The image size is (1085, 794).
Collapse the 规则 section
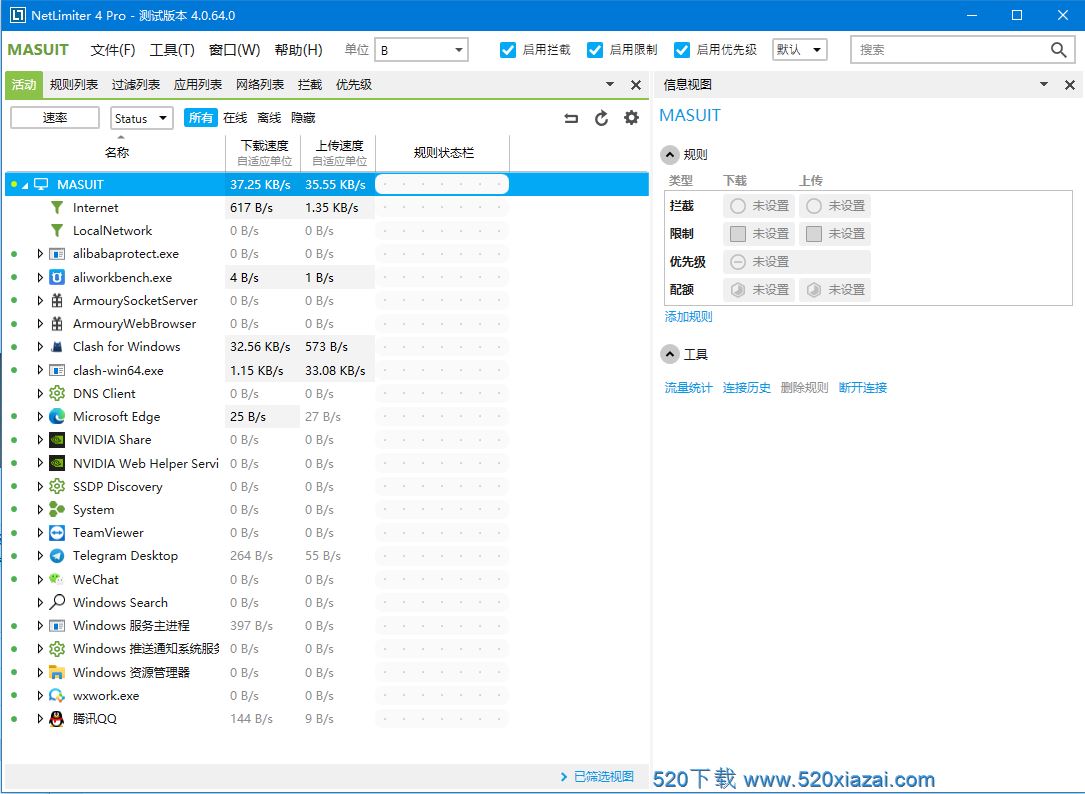[x=669, y=155]
